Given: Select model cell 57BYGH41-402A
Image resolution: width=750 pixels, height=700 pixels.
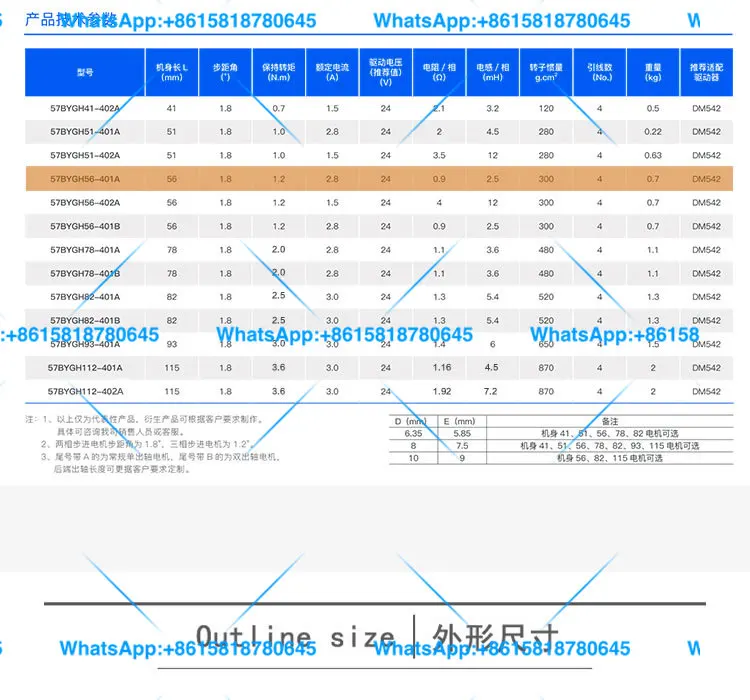Looking at the screenshot, I should click(x=85, y=109).
